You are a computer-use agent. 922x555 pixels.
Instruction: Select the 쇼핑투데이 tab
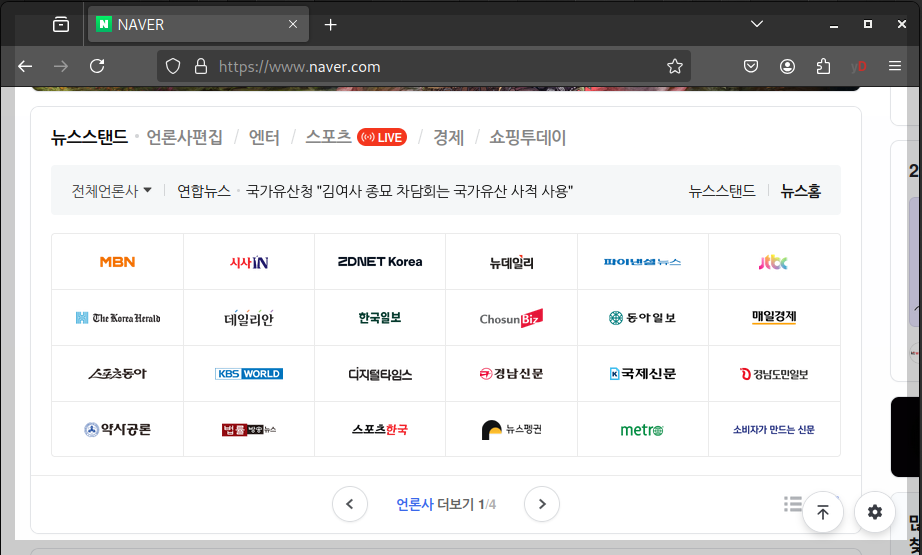pyautogui.click(x=527, y=138)
